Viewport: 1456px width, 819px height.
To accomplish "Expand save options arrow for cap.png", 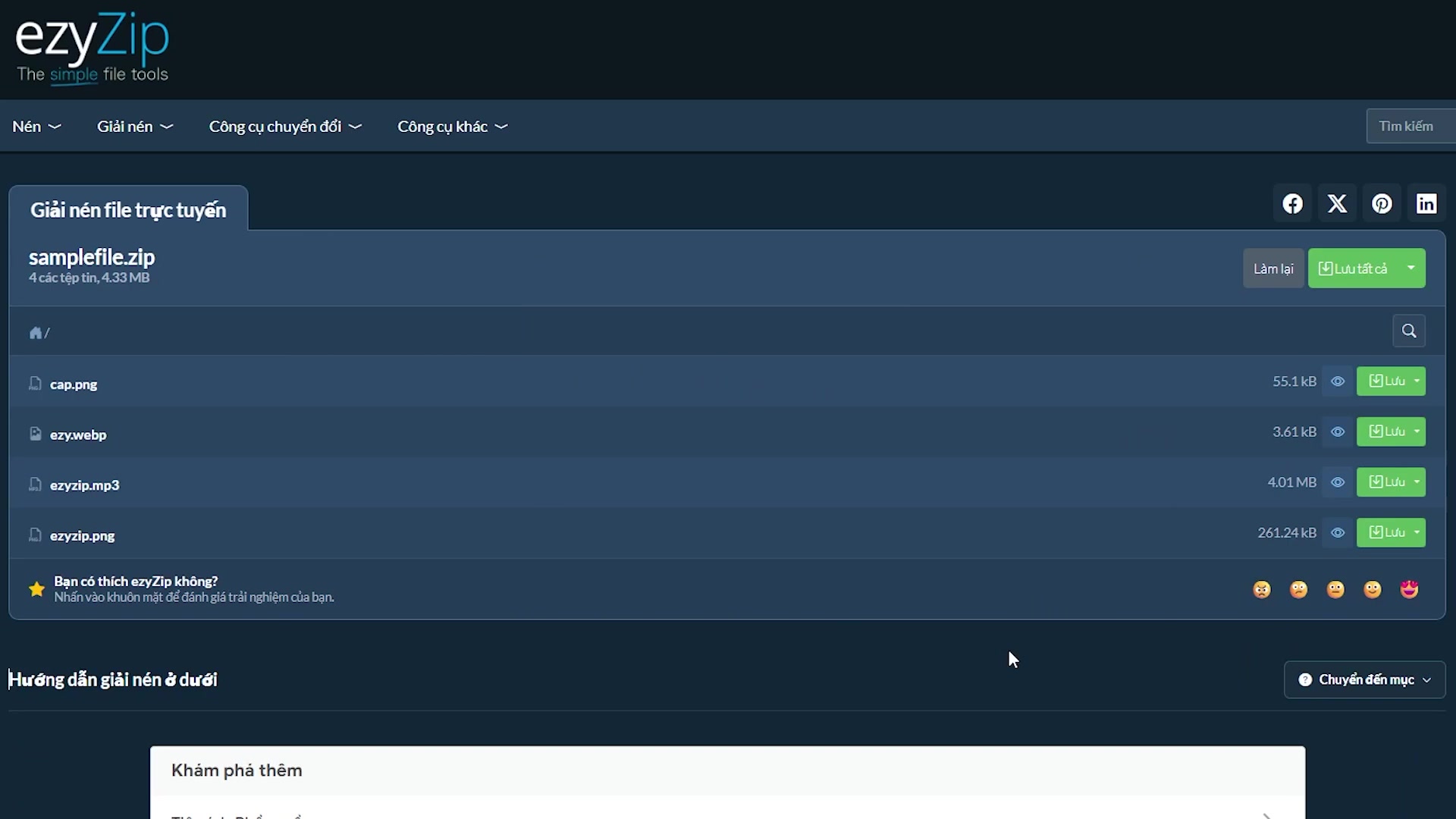I will (1417, 381).
